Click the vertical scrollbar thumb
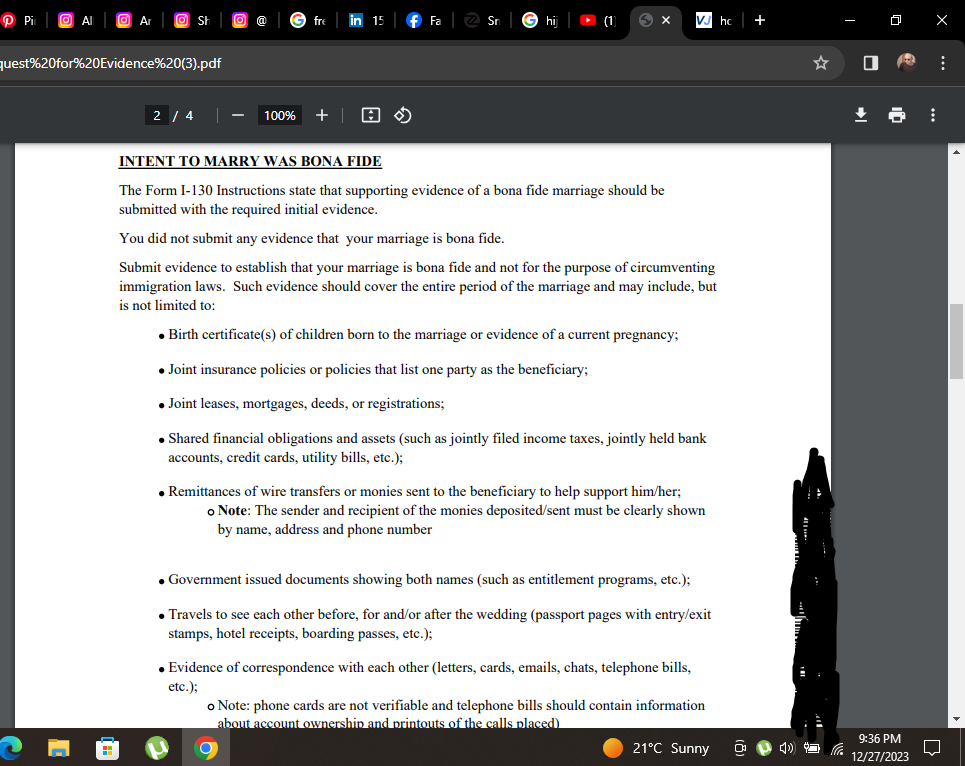This screenshot has width=965, height=766. [x=956, y=341]
